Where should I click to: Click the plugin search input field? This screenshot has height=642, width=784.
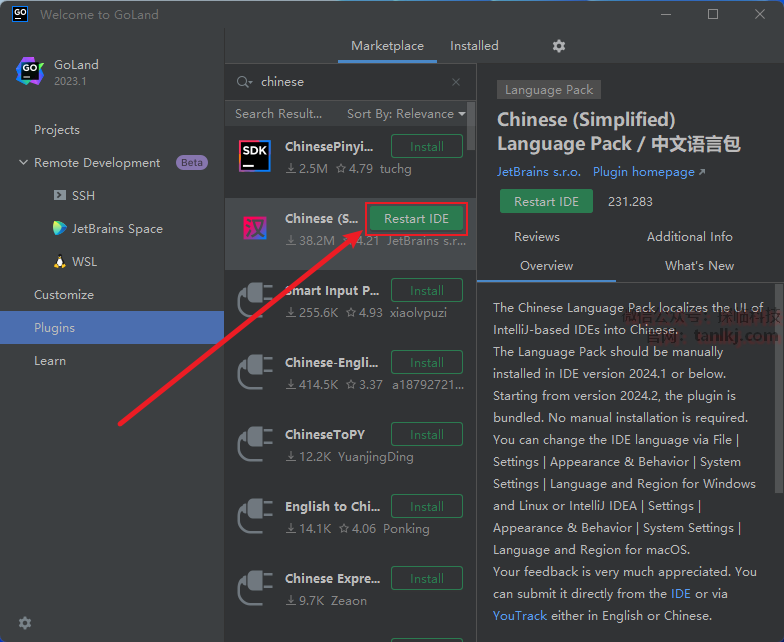[x=350, y=82]
